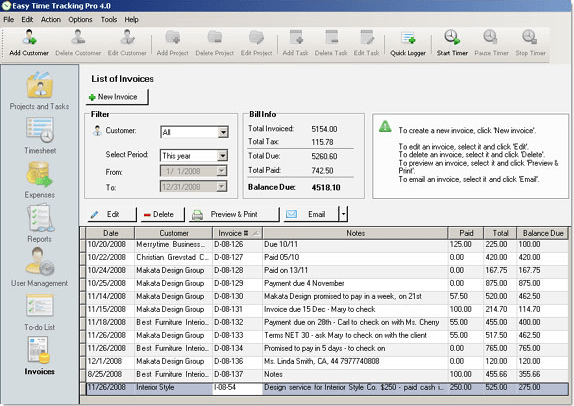Viewport: 574px width, 406px height.
Task: Click the Delete Task toolbar icon
Action: click(x=331, y=43)
